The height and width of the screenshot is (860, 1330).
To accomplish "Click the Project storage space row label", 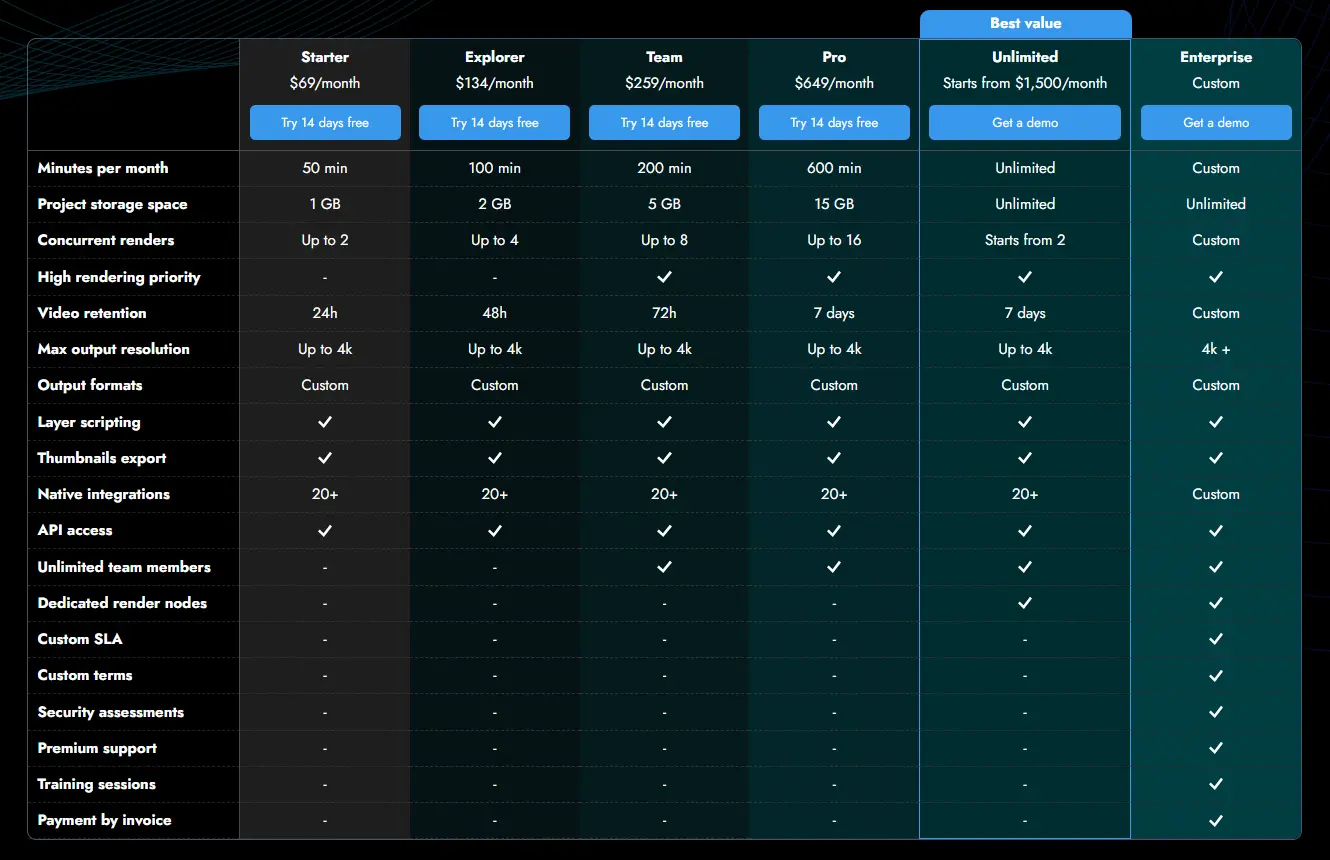I will click(x=112, y=204).
